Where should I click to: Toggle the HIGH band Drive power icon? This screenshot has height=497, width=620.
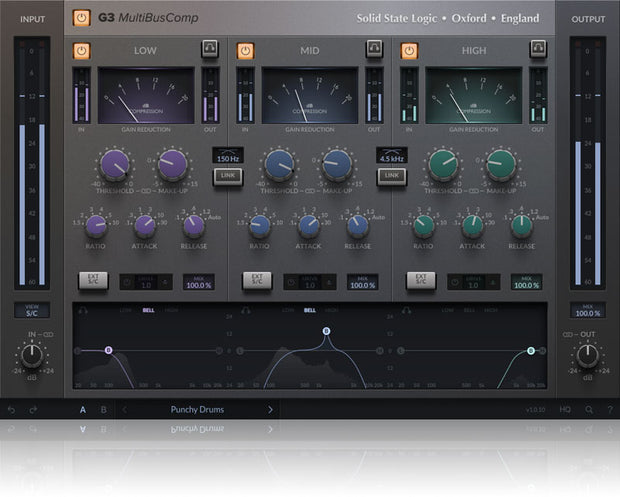455,282
